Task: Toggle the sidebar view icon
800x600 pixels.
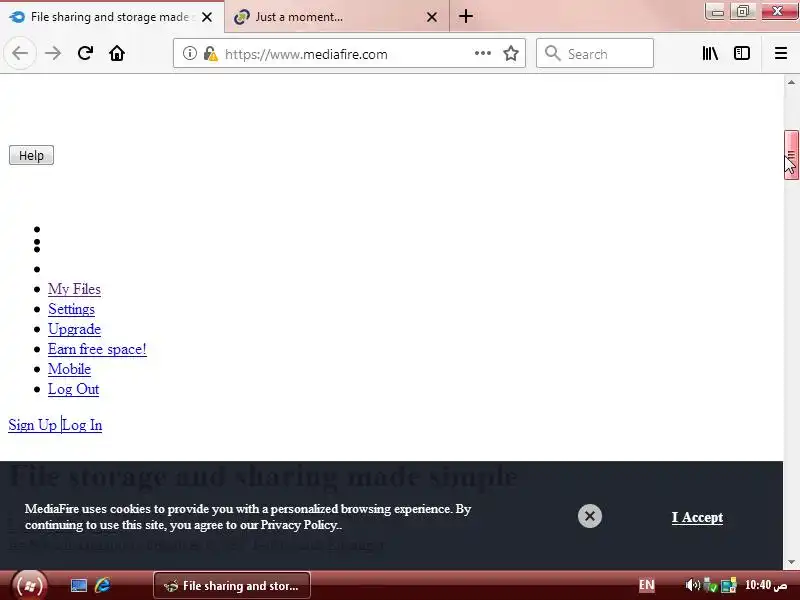Action: tap(741, 53)
